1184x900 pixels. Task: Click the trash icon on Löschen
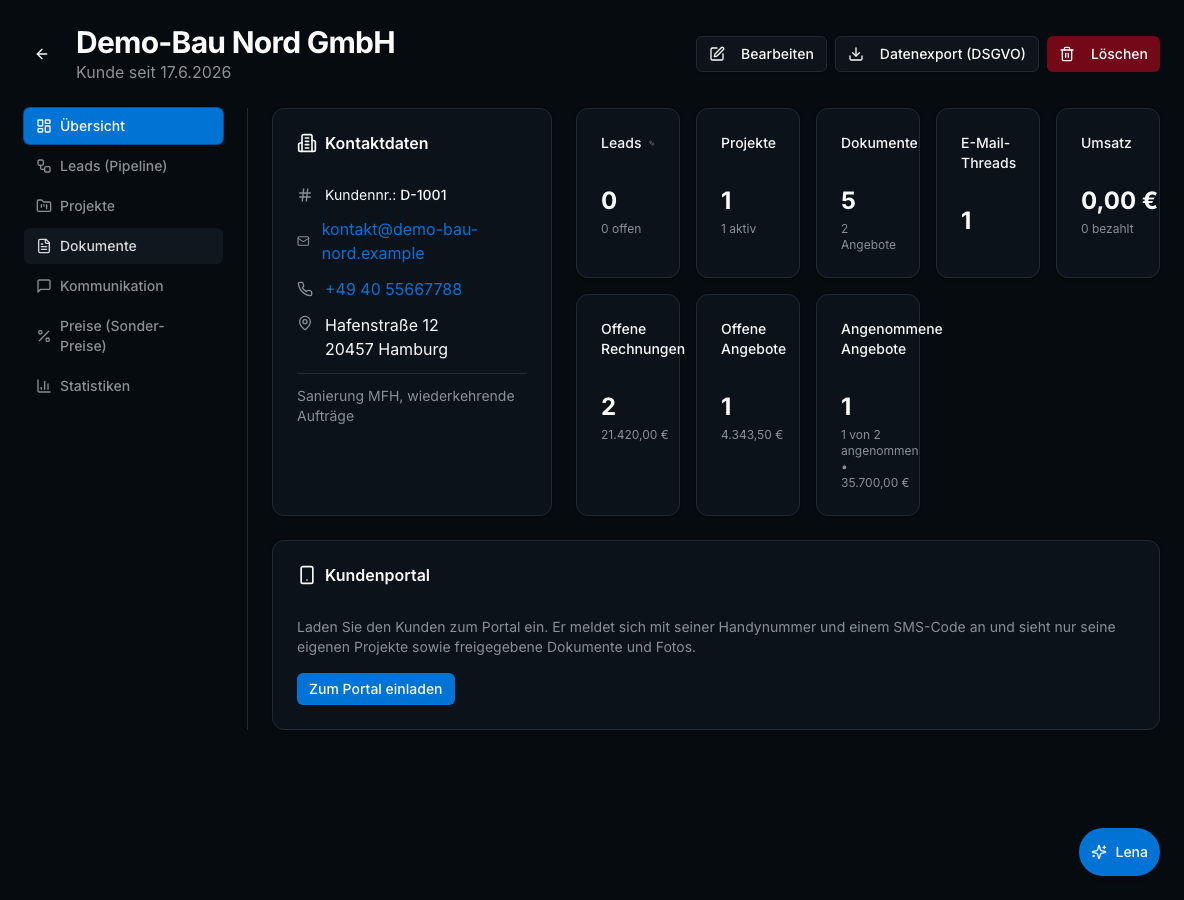tap(1067, 54)
